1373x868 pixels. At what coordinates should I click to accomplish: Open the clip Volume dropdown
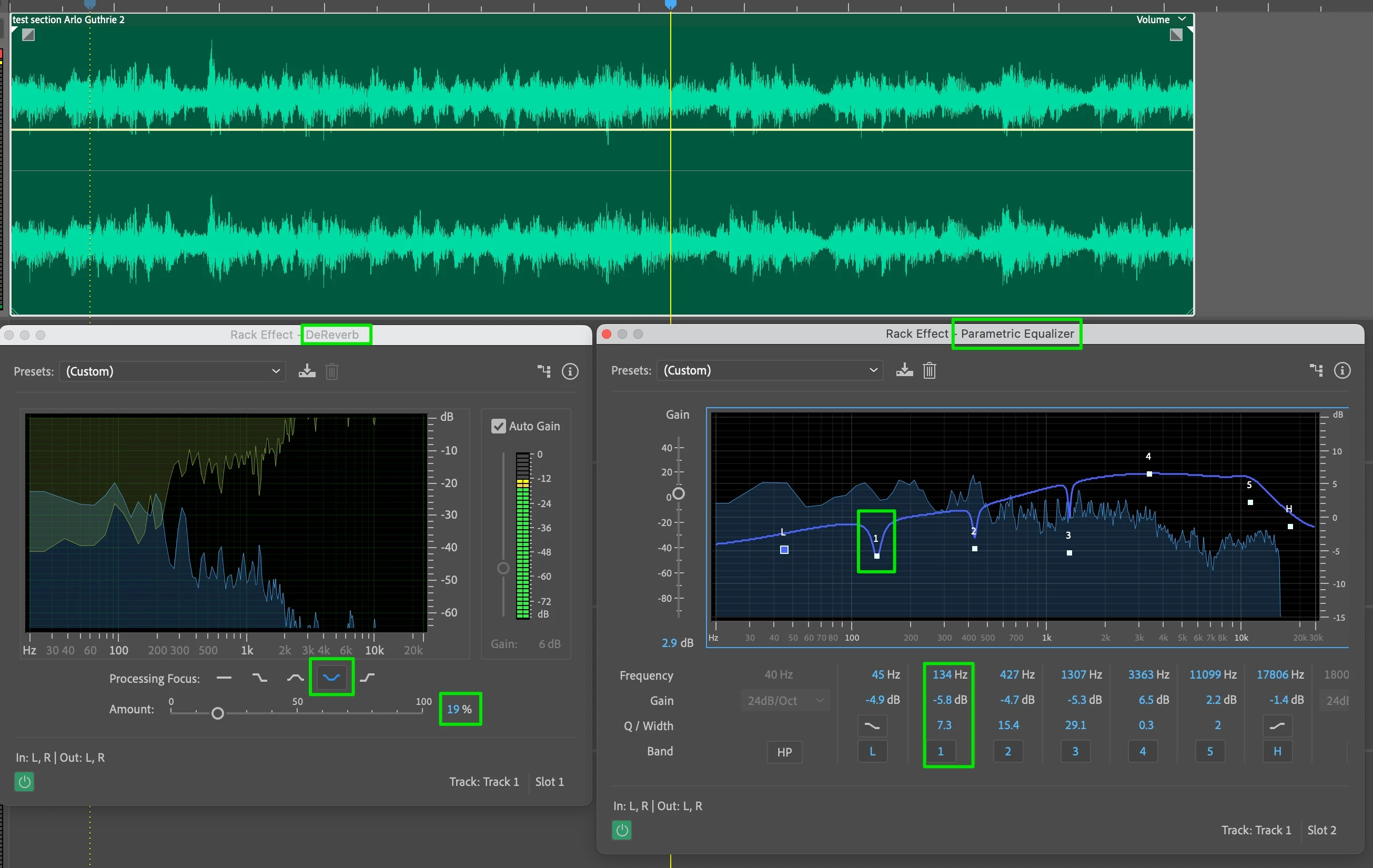[1182, 19]
